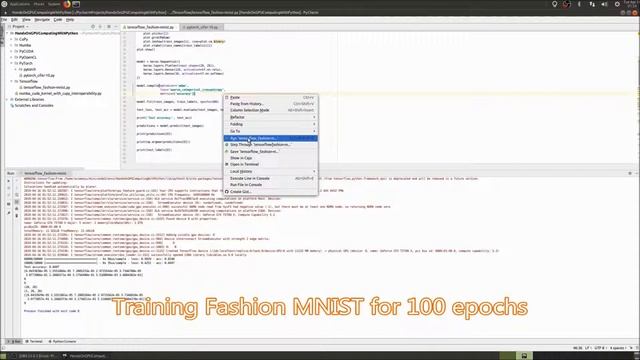Choose Create Gist entry
The image size is (640, 360).
pyautogui.click(x=271, y=191)
